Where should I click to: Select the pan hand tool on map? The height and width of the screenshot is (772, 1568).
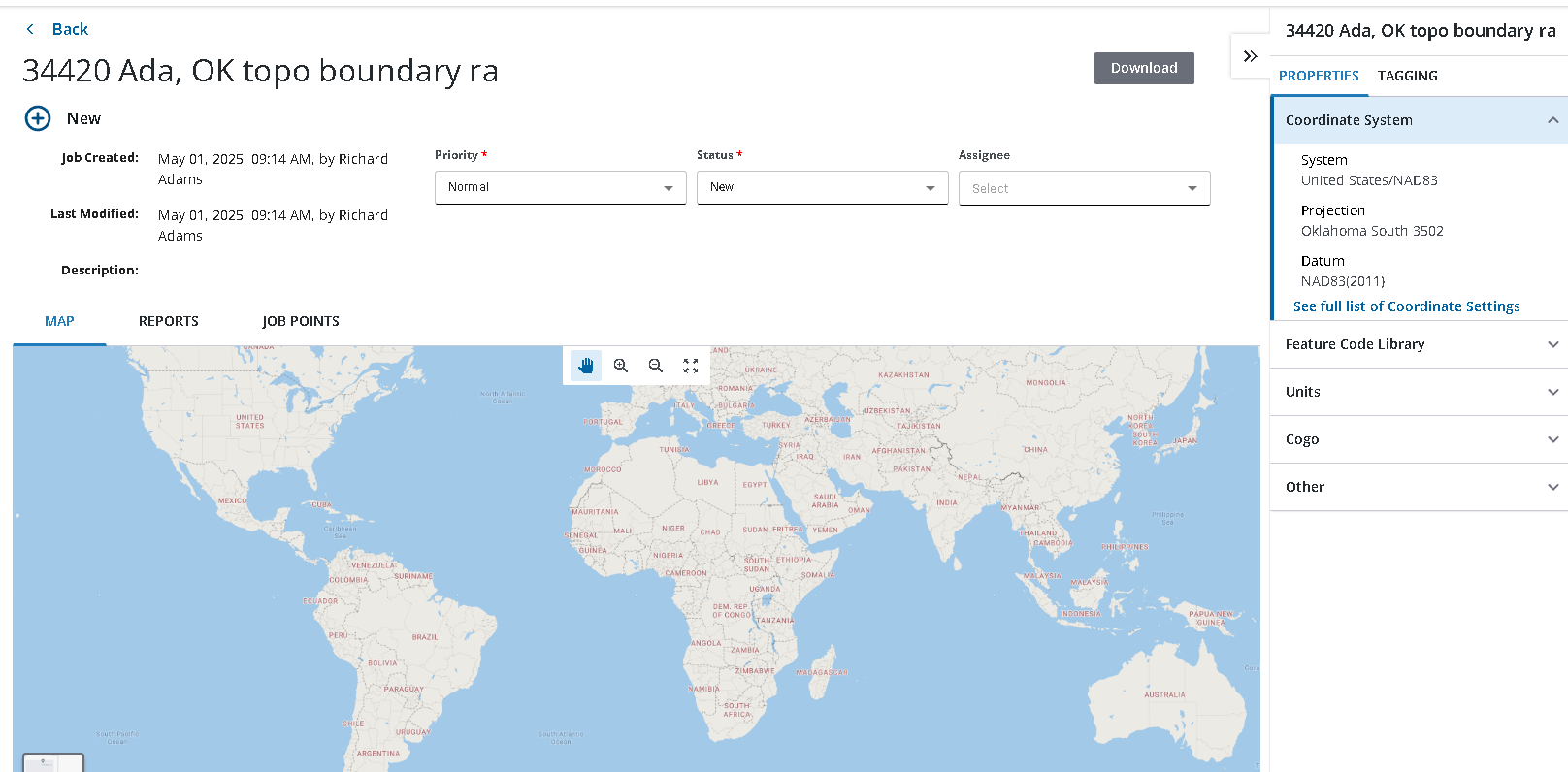(x=586, y=366)
